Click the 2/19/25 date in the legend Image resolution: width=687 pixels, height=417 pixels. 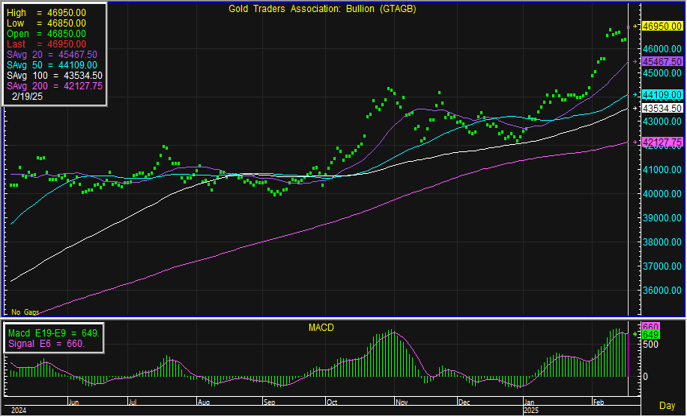pyautogui.click(x=32, y=98)
